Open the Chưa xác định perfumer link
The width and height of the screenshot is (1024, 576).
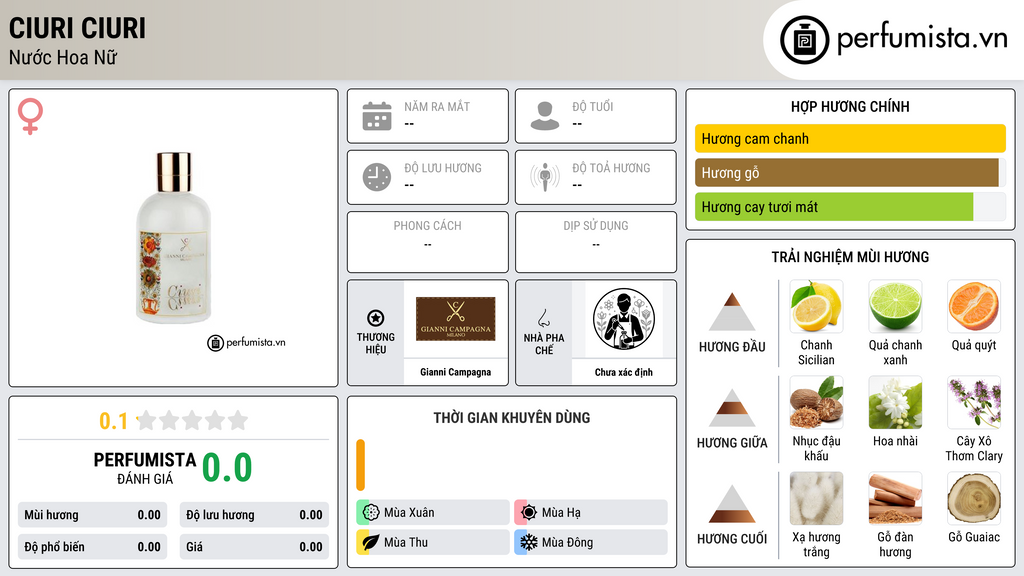(624, 372)
